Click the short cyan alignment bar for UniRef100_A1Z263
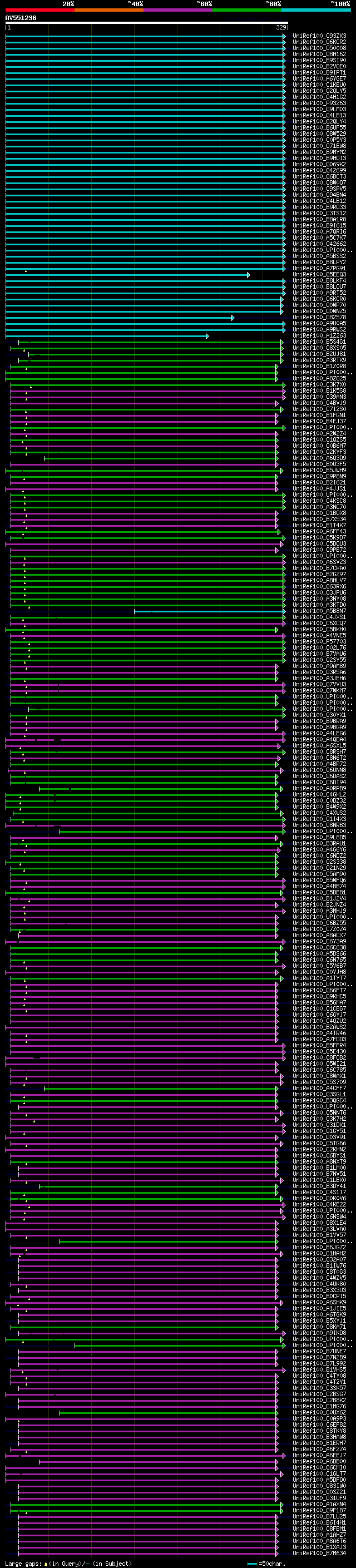 pos(107,336)
